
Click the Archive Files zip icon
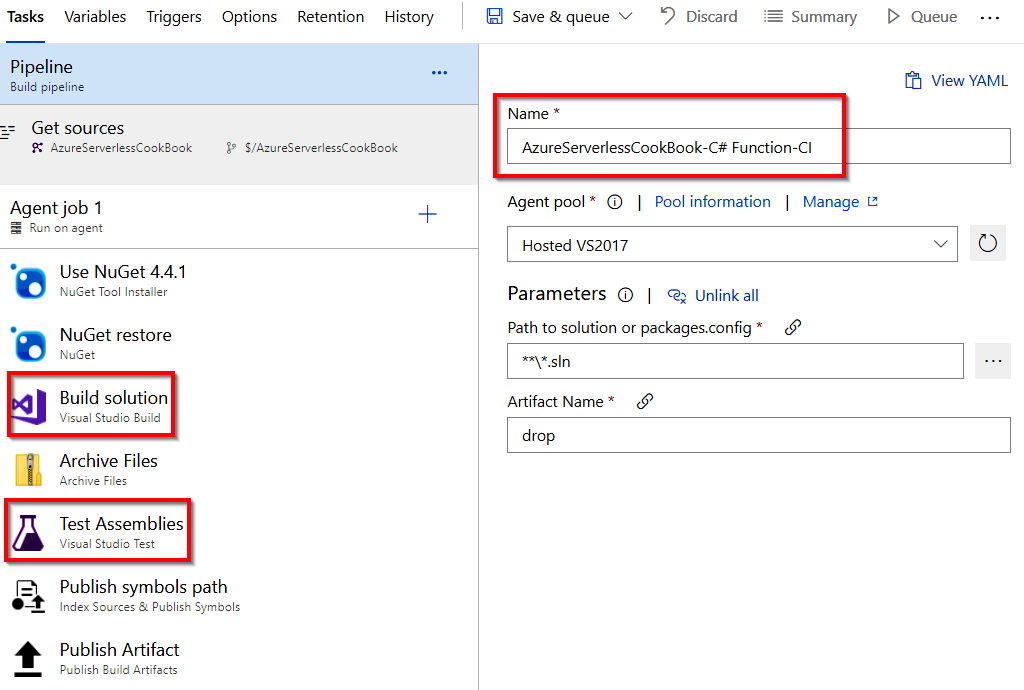[29, 470]
